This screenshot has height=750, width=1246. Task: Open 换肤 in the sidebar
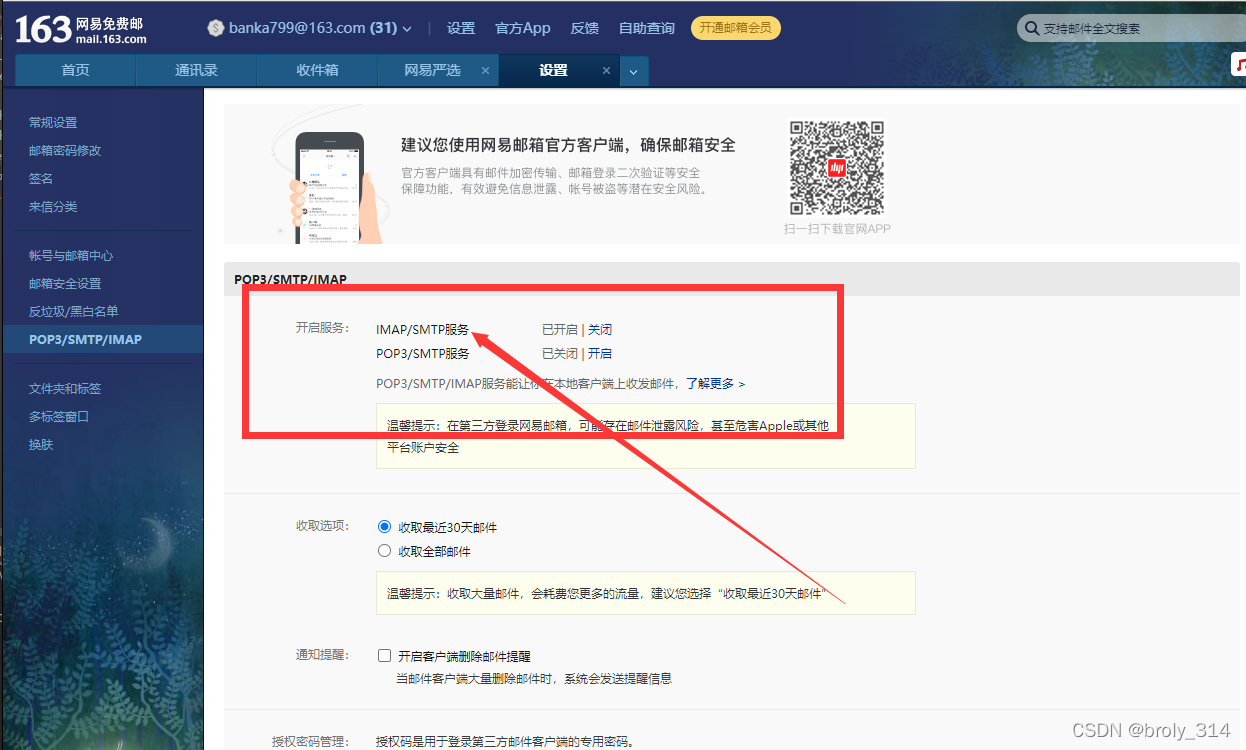pos(41,444)
